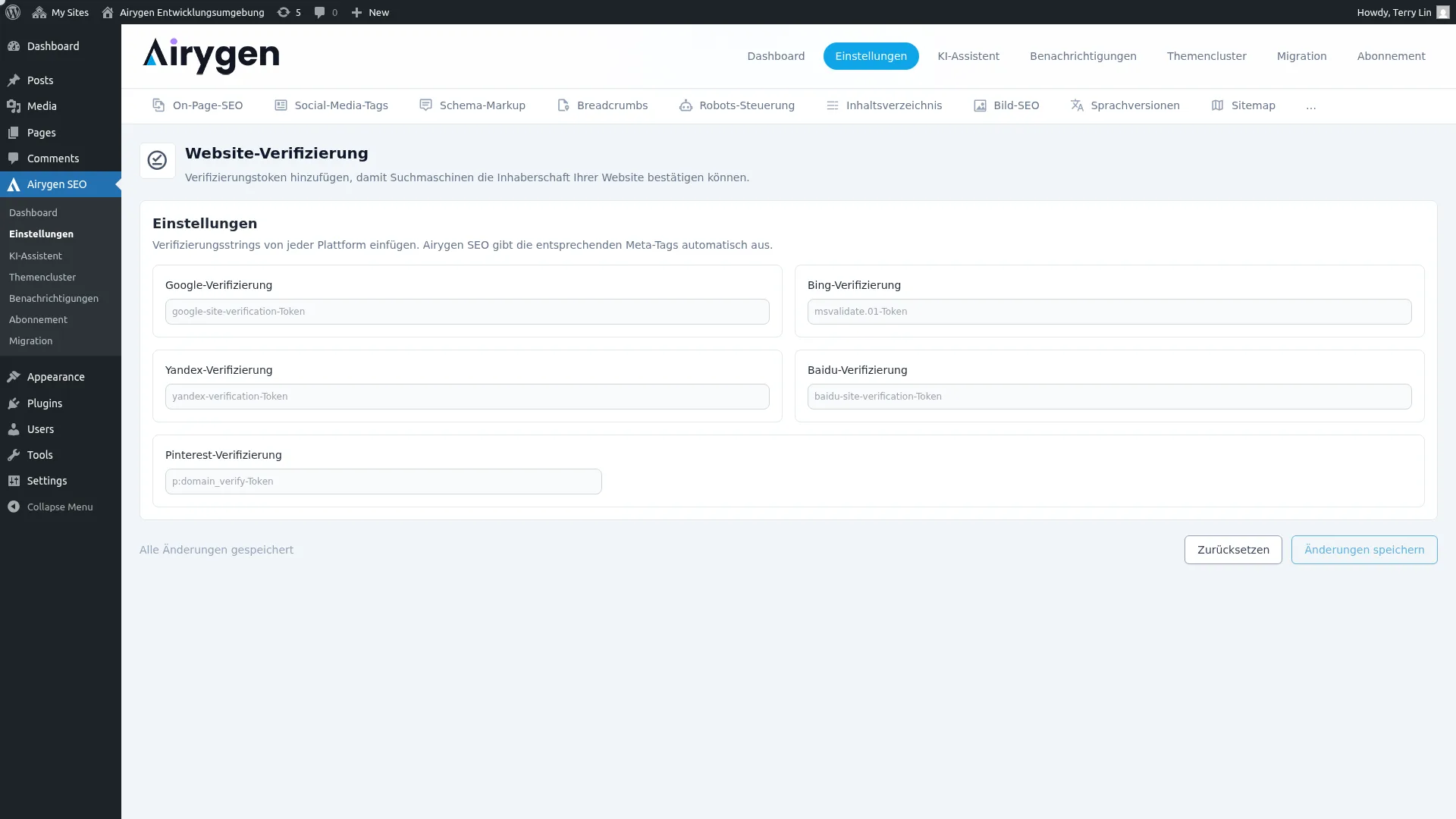Focus the Pinterest-Verifizierung token field
The image size is (1456, 819).
(x=384, y=482)
